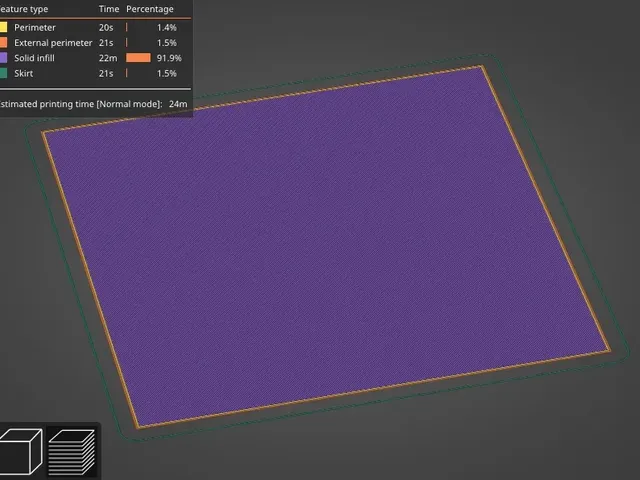Screen dimensions: 640x480
Task: Click the 1.4% Perimeter percentage
Action: [x=167, y=27]
